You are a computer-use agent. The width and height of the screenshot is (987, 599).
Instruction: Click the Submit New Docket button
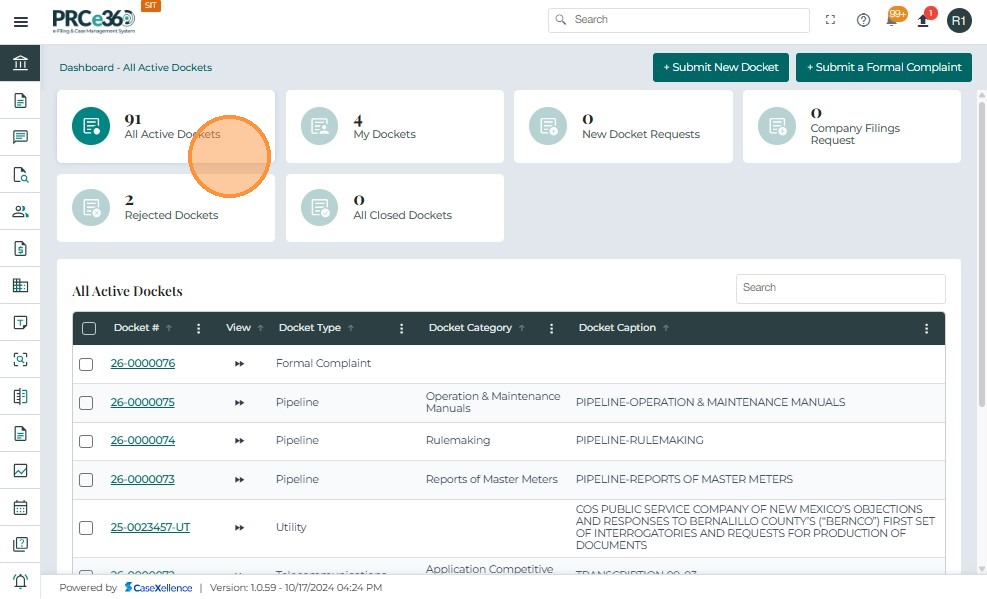click(x=720, y=67)
